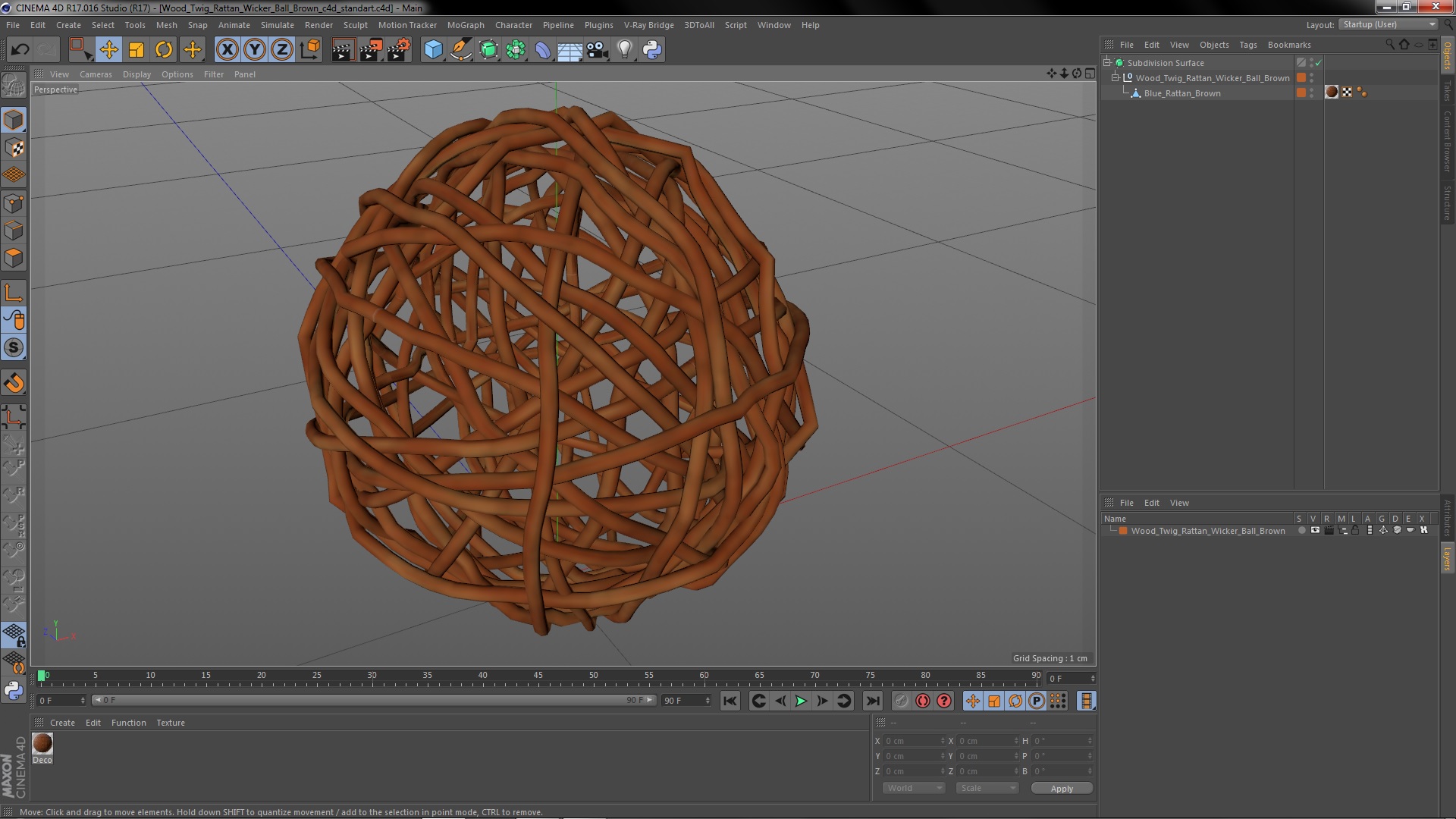Viewport: 1456px width, 819px height.
Task: Open material manager Texture menu
Action: (171, 723)
